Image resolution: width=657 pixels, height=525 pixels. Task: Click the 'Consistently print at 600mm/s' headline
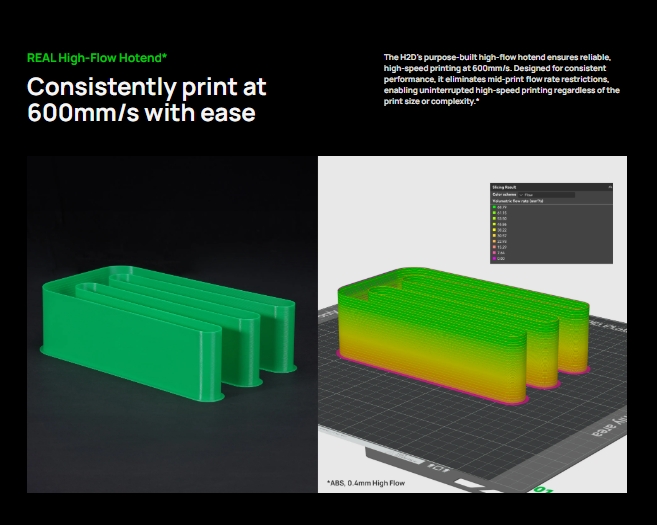point(146,99)
